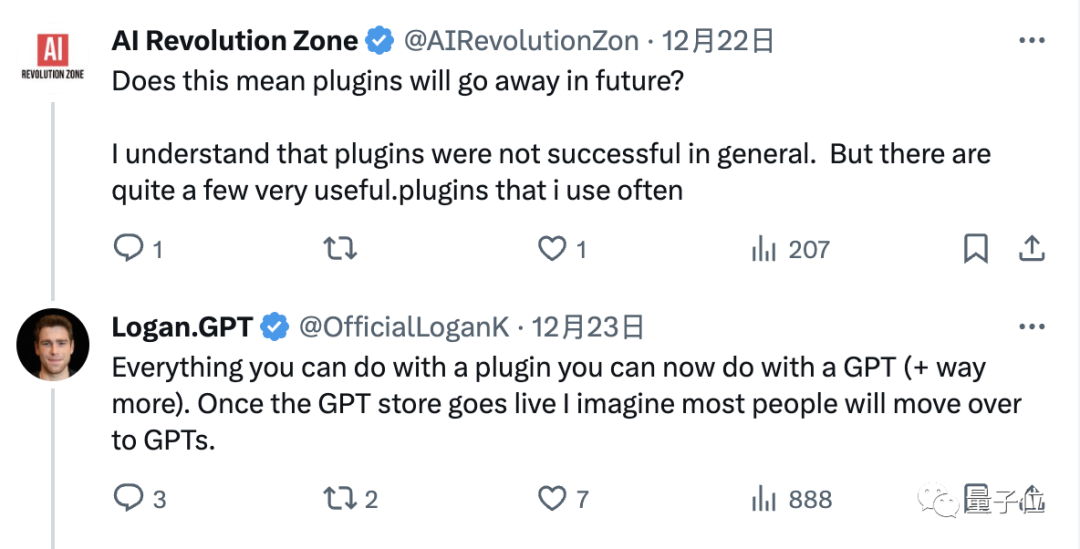Open the 12月23日 tweet timestamp

(x=588, y=327)
